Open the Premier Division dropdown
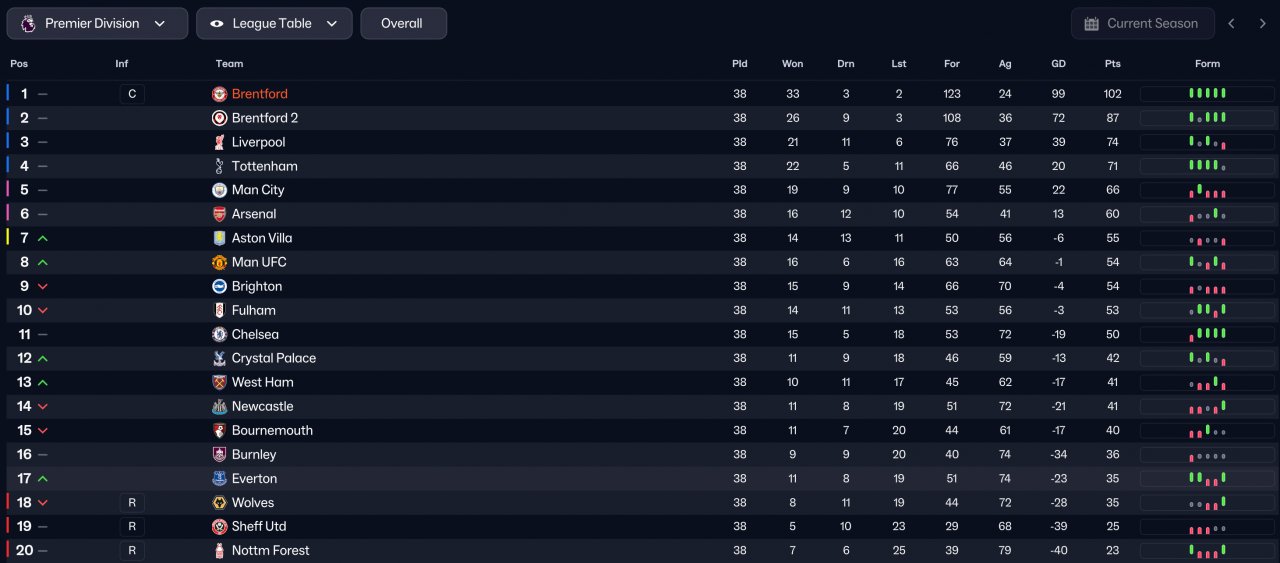Image resolution: width=1280 pixels, height=563 pixels. [x=97, y=23]
